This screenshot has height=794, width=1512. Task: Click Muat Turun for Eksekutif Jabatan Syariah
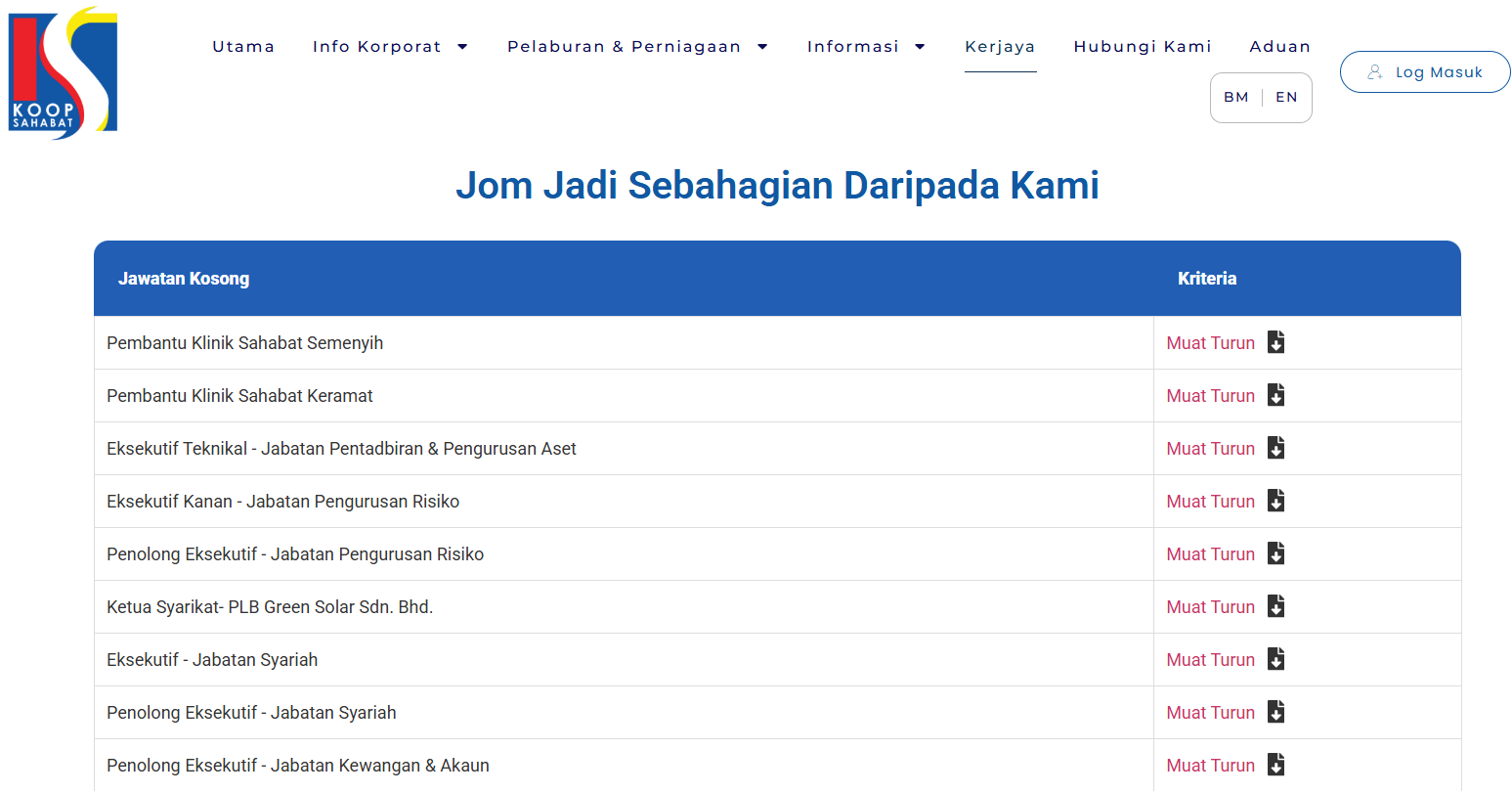pyautogui.click(x=1211, y=660)
